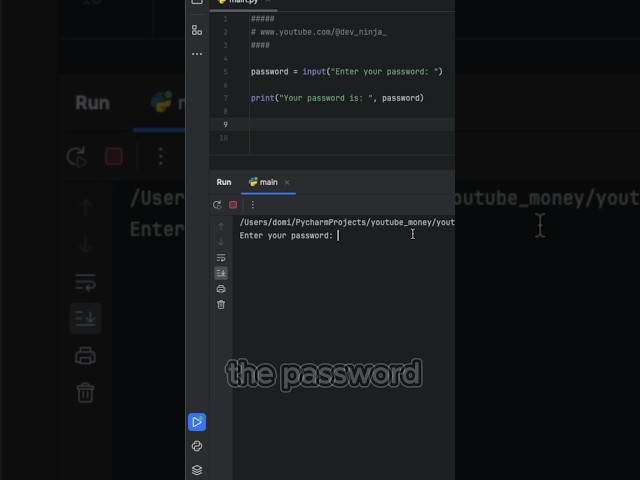Click line number 10 in gutter
This screenshot has height=480, width=640.
click(x=223, y=138)
